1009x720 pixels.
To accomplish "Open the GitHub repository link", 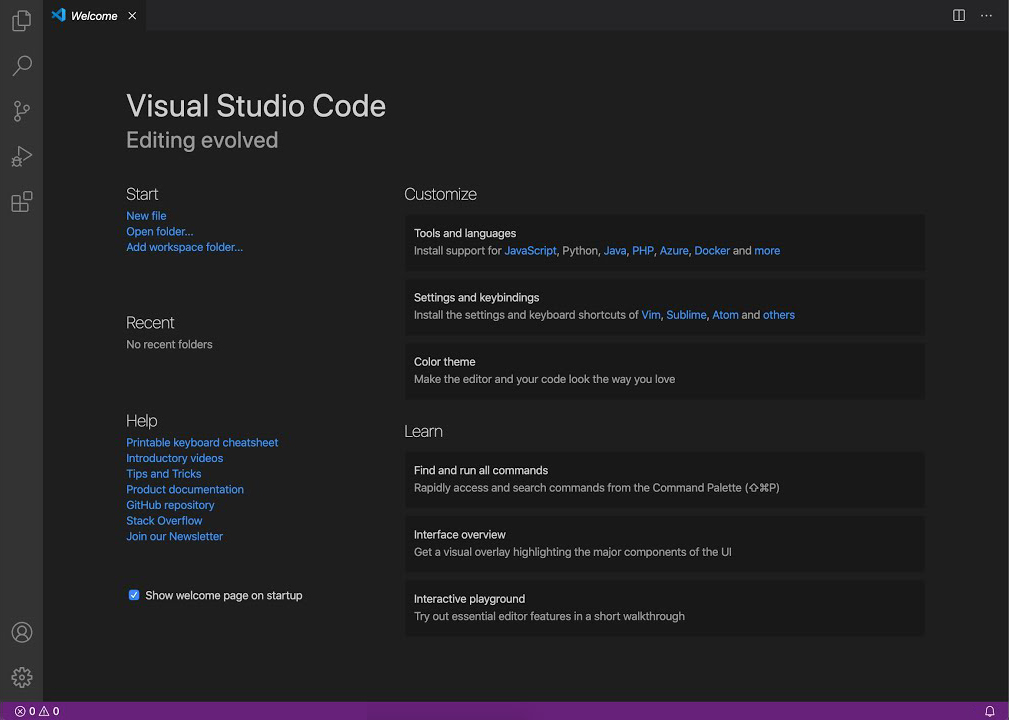I will click(x=170, y=505).
